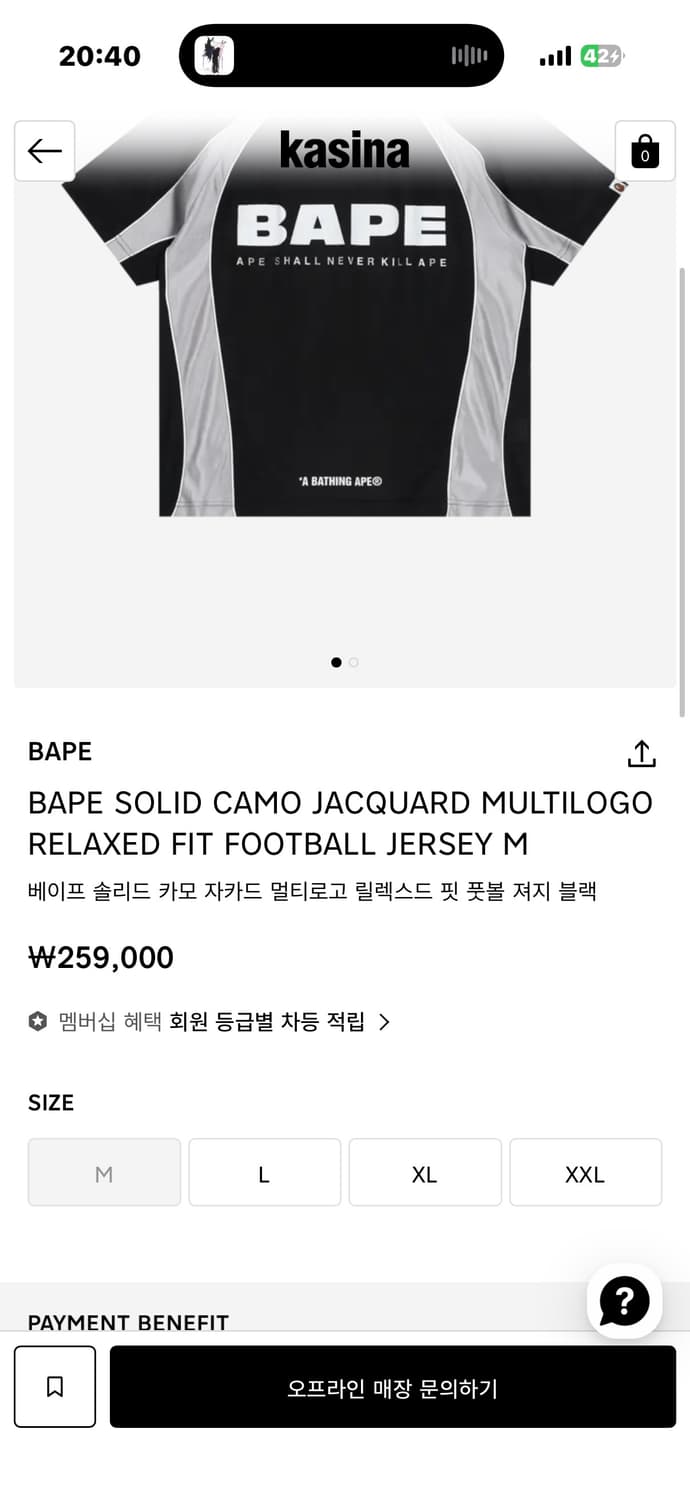This screenshot has width=690, height=1500.
Task: Open the shopping bag cart icon
Action: click(x=645, y=150)
